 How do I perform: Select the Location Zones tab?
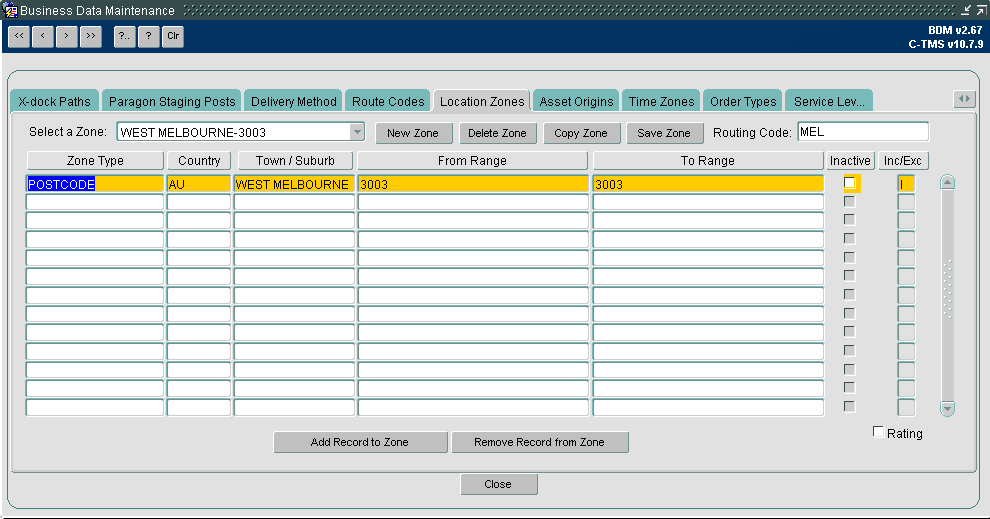(x=482, y=102)
